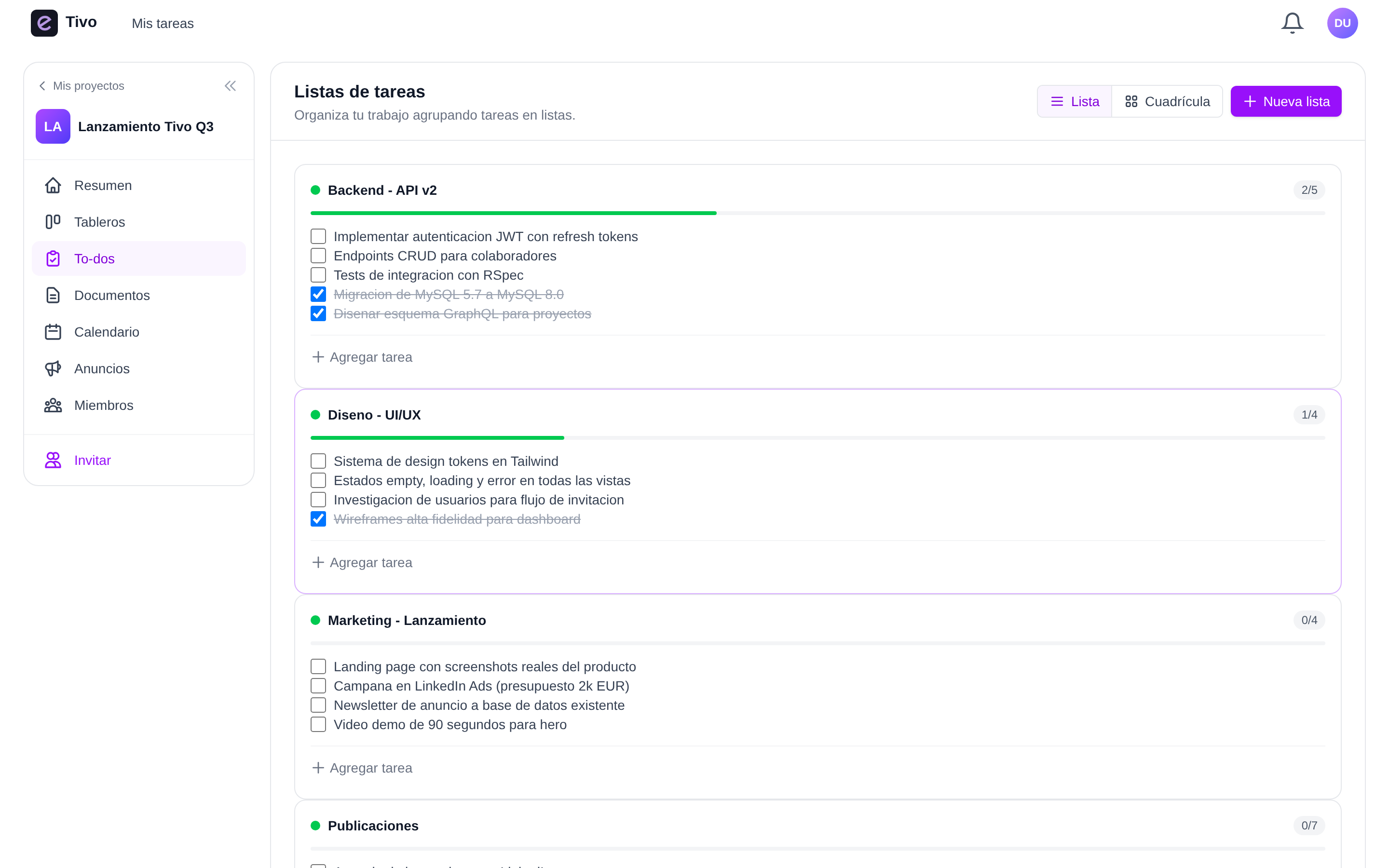Click Campana en LinkedIn Ads task text
The image size is (1389, 868).
(481, 686)
